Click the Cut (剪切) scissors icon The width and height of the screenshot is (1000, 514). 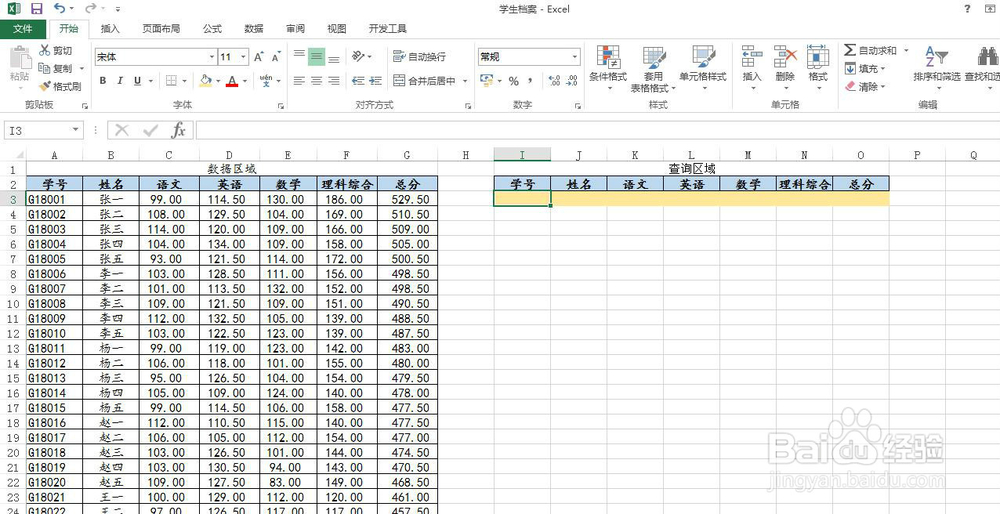pos(45,50)
